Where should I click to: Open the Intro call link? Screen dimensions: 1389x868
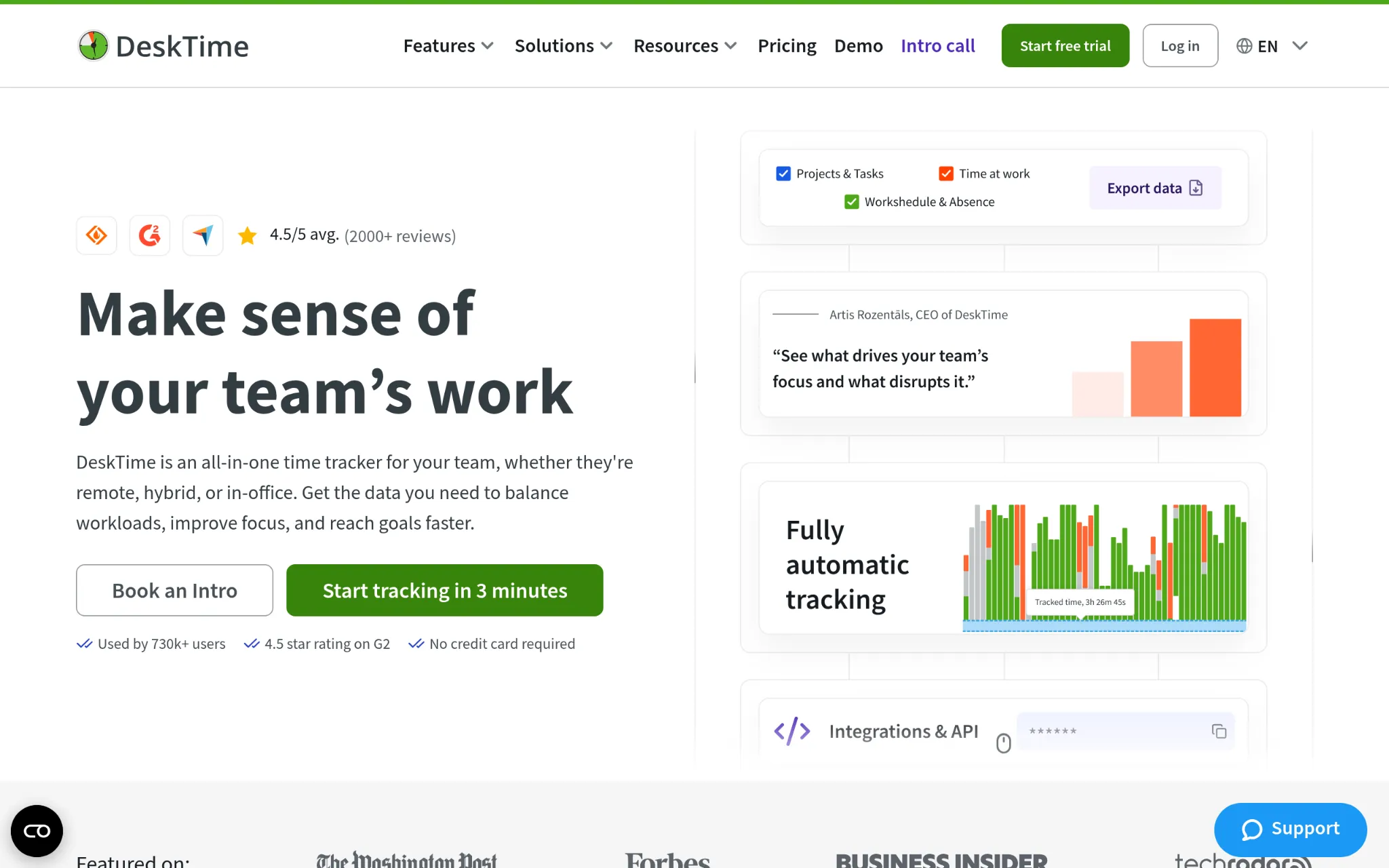938,45
